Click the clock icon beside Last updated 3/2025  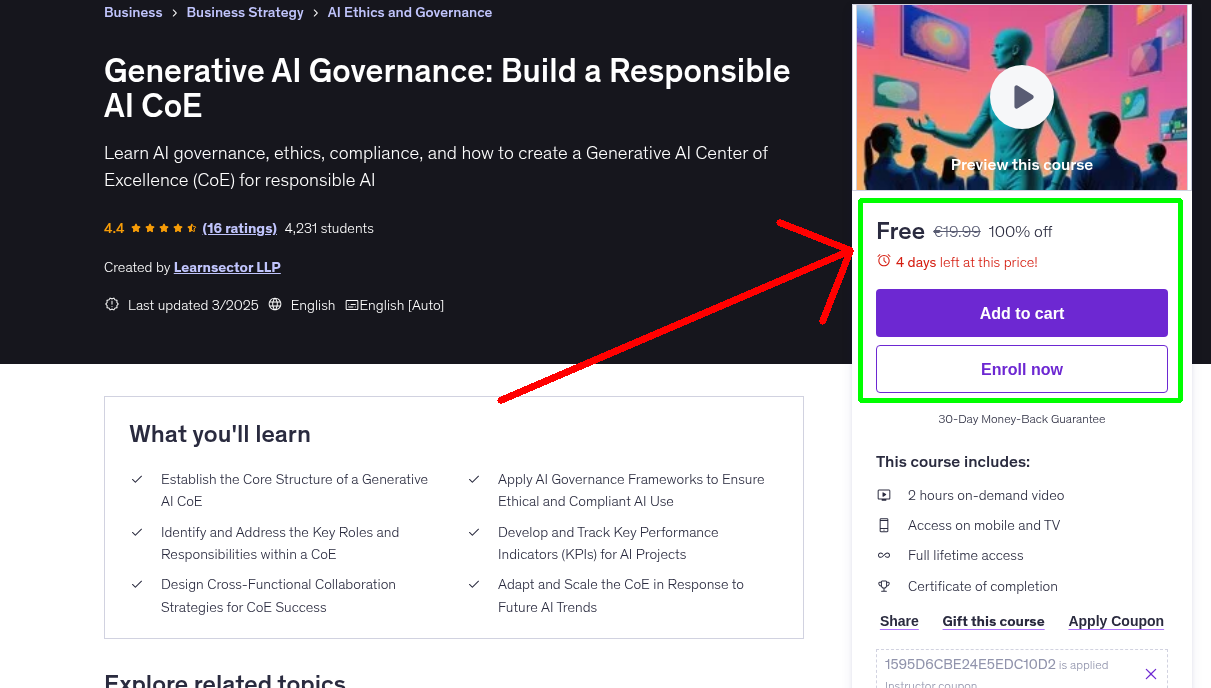111,304
